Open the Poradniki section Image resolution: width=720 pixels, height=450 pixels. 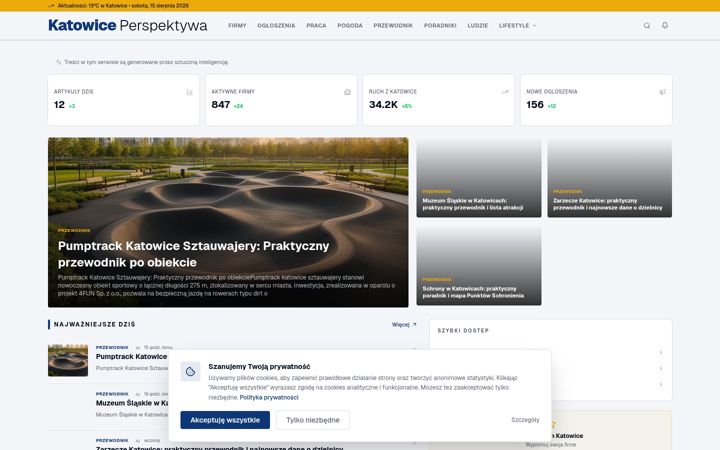[x=440, y=26]
